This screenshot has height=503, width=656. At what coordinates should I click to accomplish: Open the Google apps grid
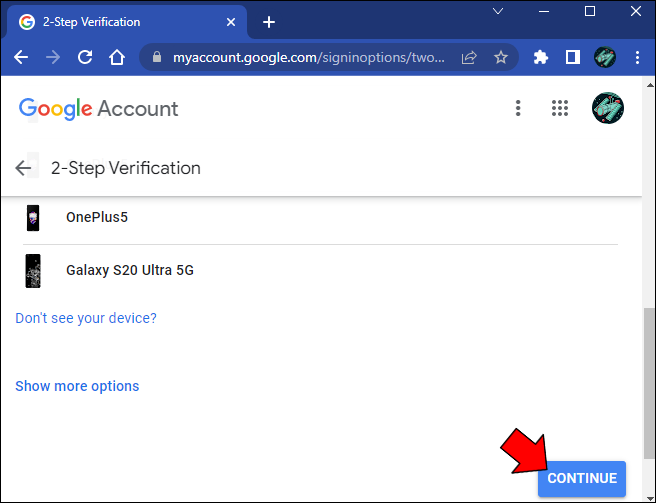(560, 108)
